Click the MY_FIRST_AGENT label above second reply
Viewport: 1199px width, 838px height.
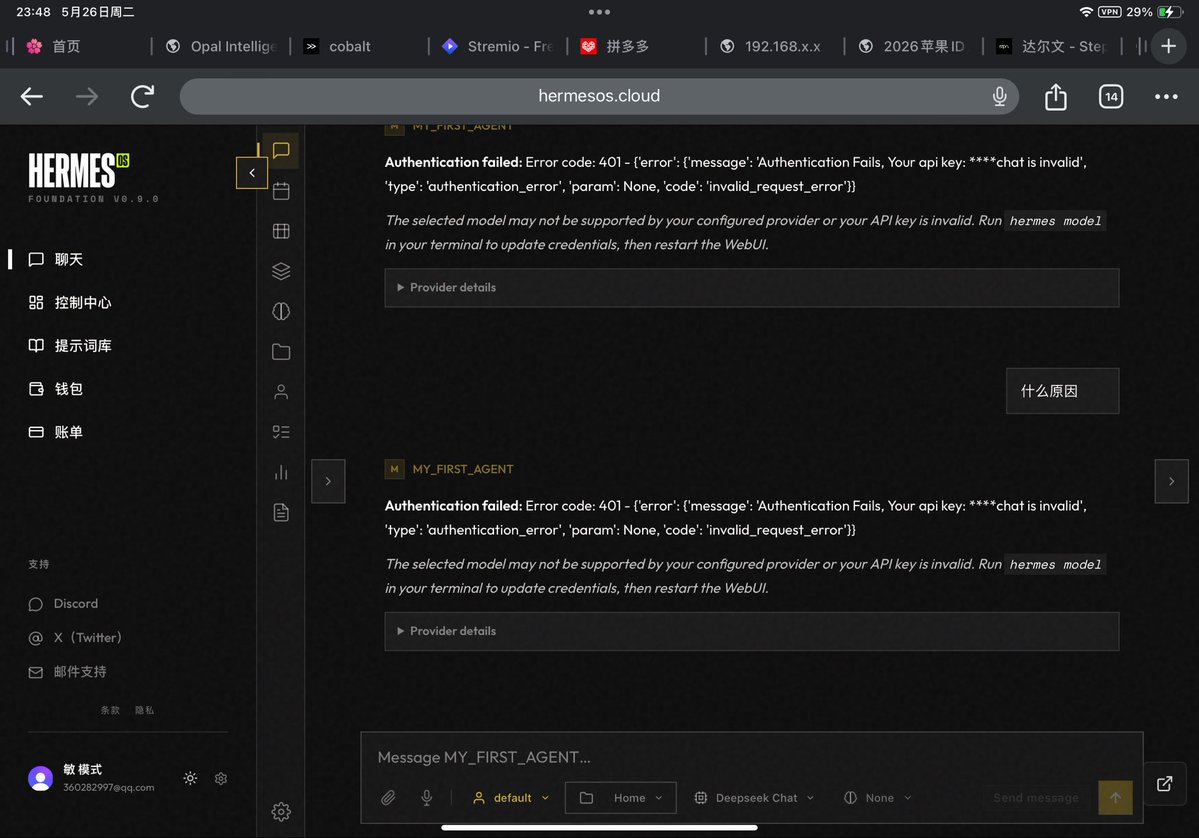pos(463,469)
